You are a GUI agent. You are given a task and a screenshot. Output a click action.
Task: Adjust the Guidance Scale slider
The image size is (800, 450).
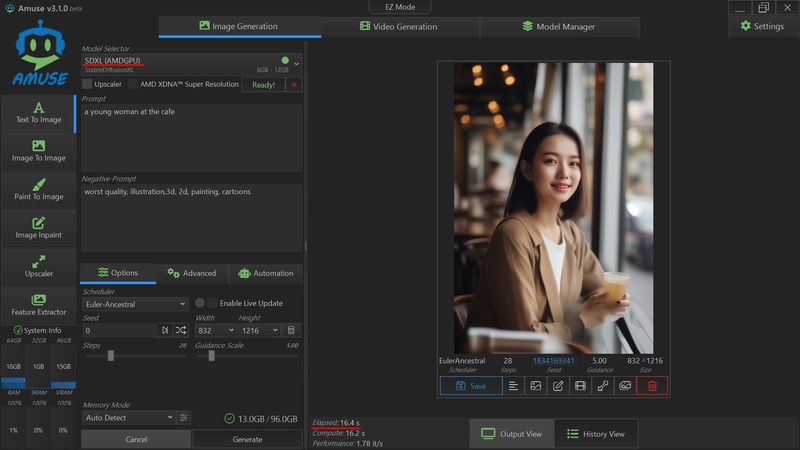[212, 355]
